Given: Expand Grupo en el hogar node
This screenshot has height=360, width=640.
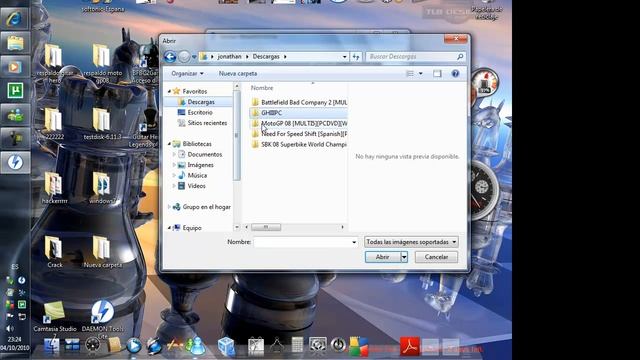Looking at the screenshot, I should pyautogui.click(x=169, y=207).
